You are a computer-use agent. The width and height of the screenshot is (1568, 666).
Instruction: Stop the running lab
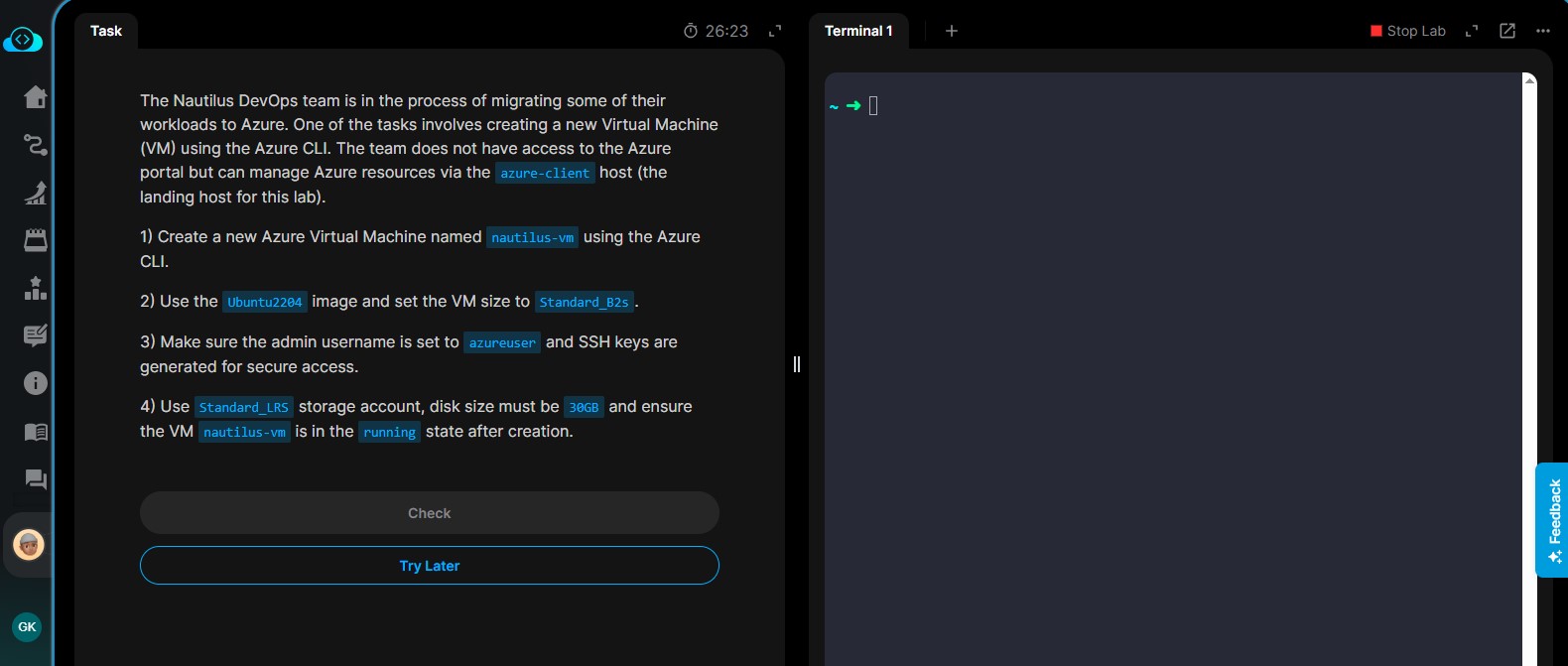[1407, 31]
